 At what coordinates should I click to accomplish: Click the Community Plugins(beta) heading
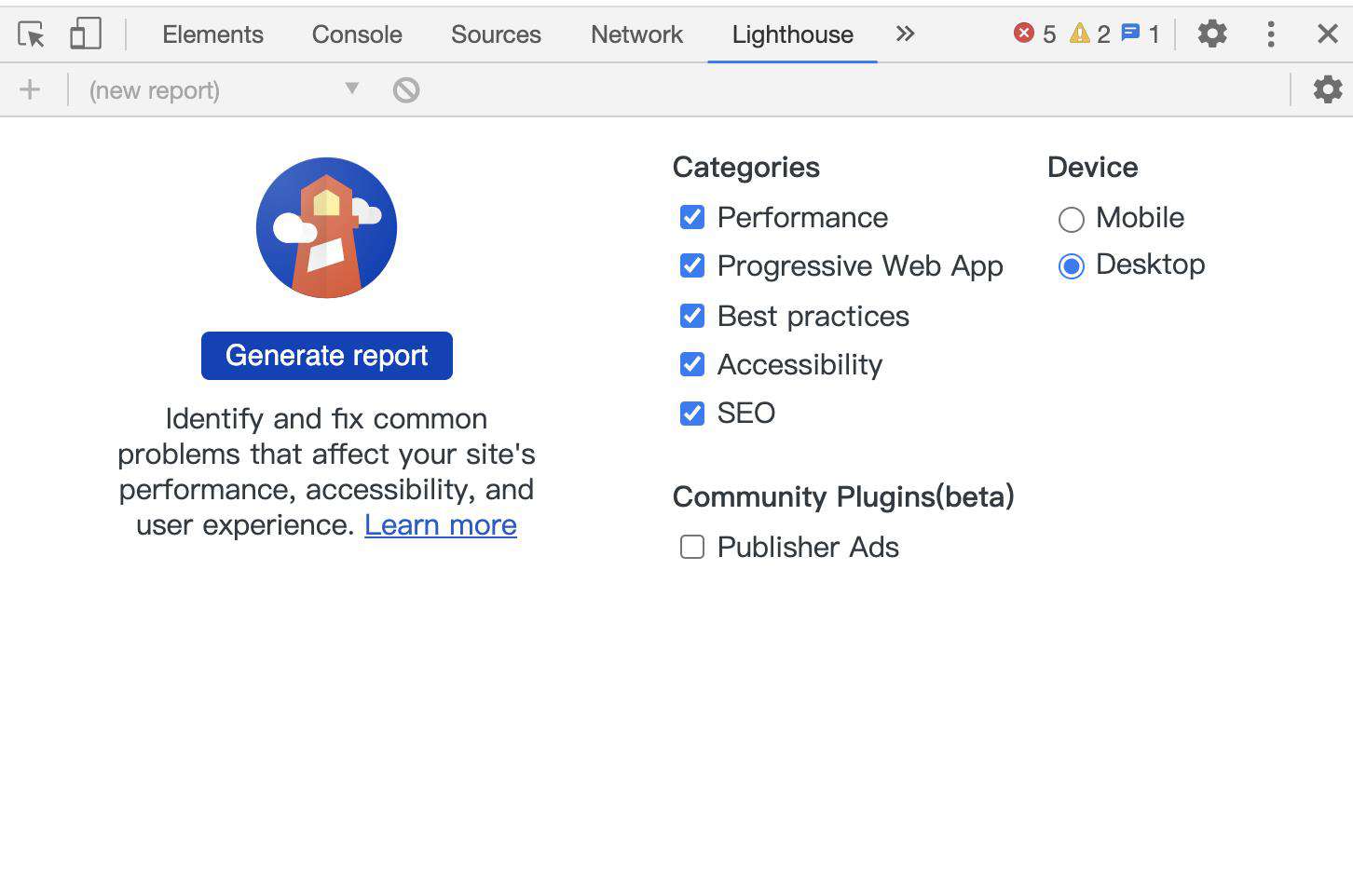[x=843, y=496]
